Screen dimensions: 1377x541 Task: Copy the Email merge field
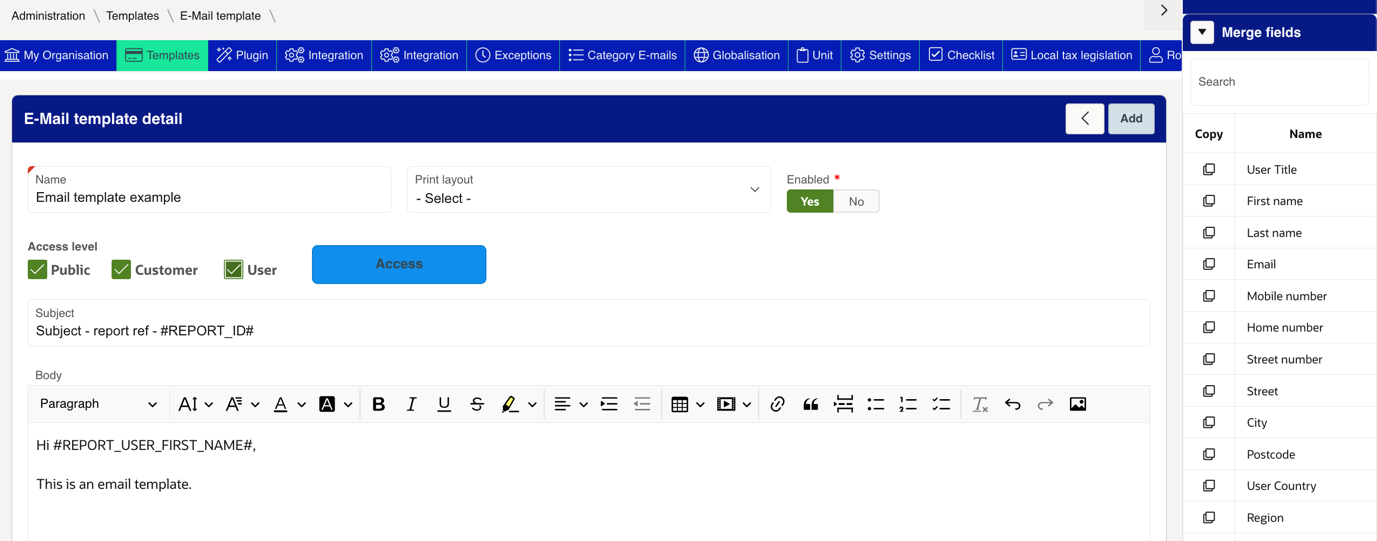tap(1209, 264)
